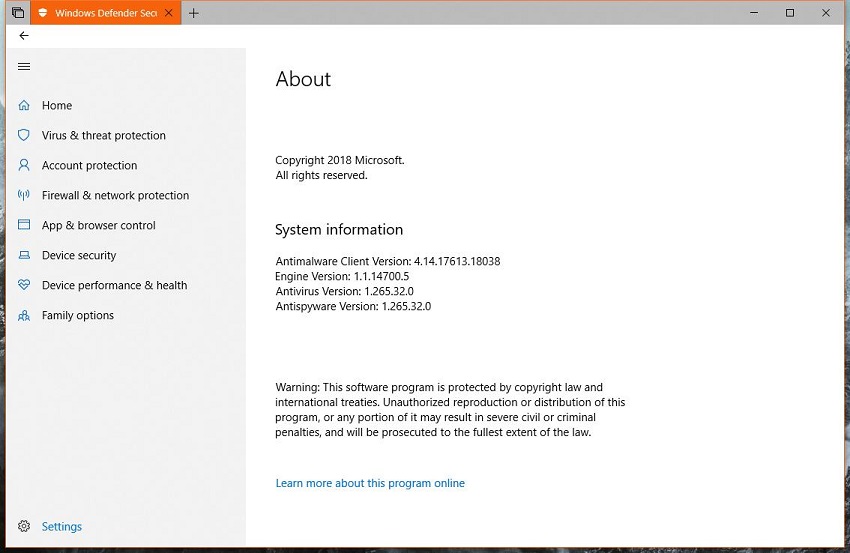The image size is (850, 553).
Task: Click the tab sets icon in title bar
Action: (17, 13)
